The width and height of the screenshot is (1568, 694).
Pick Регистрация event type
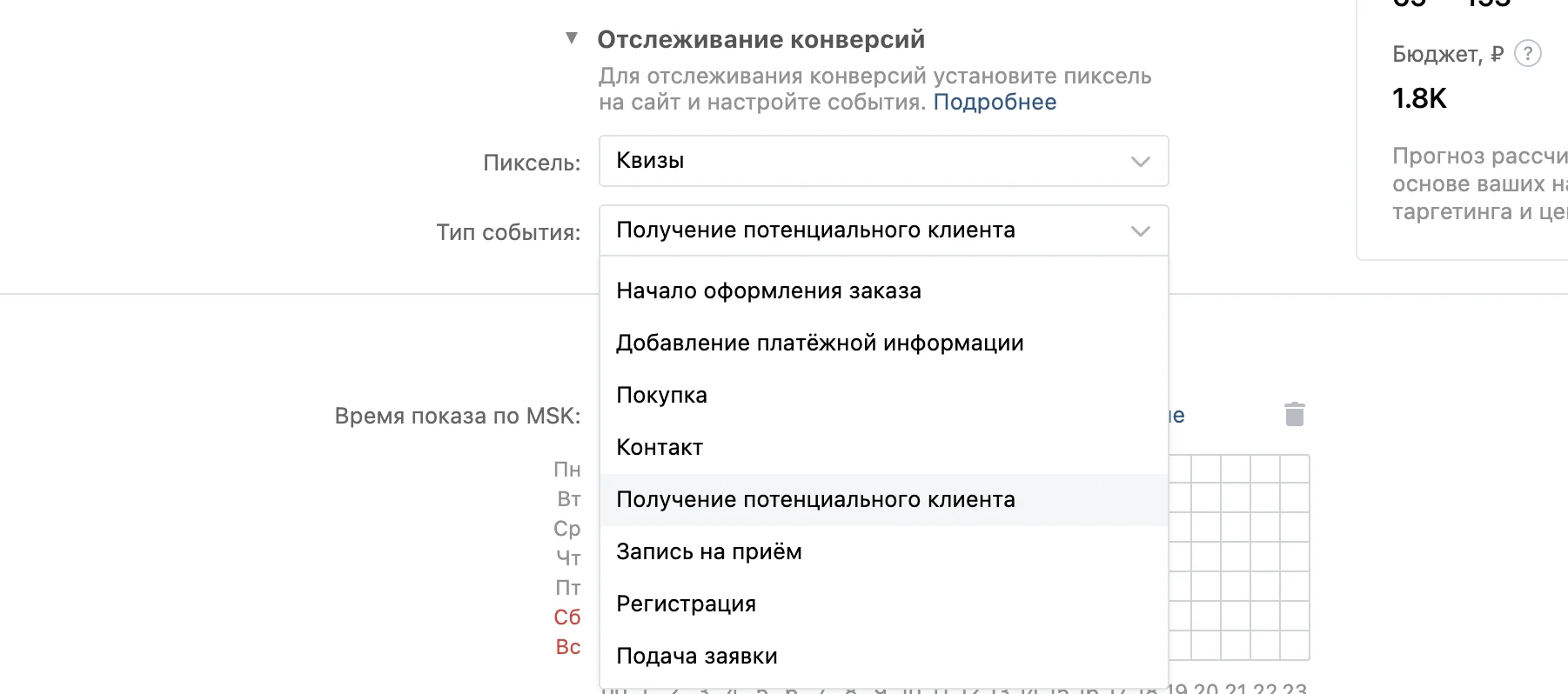click(x=883, y=604)
